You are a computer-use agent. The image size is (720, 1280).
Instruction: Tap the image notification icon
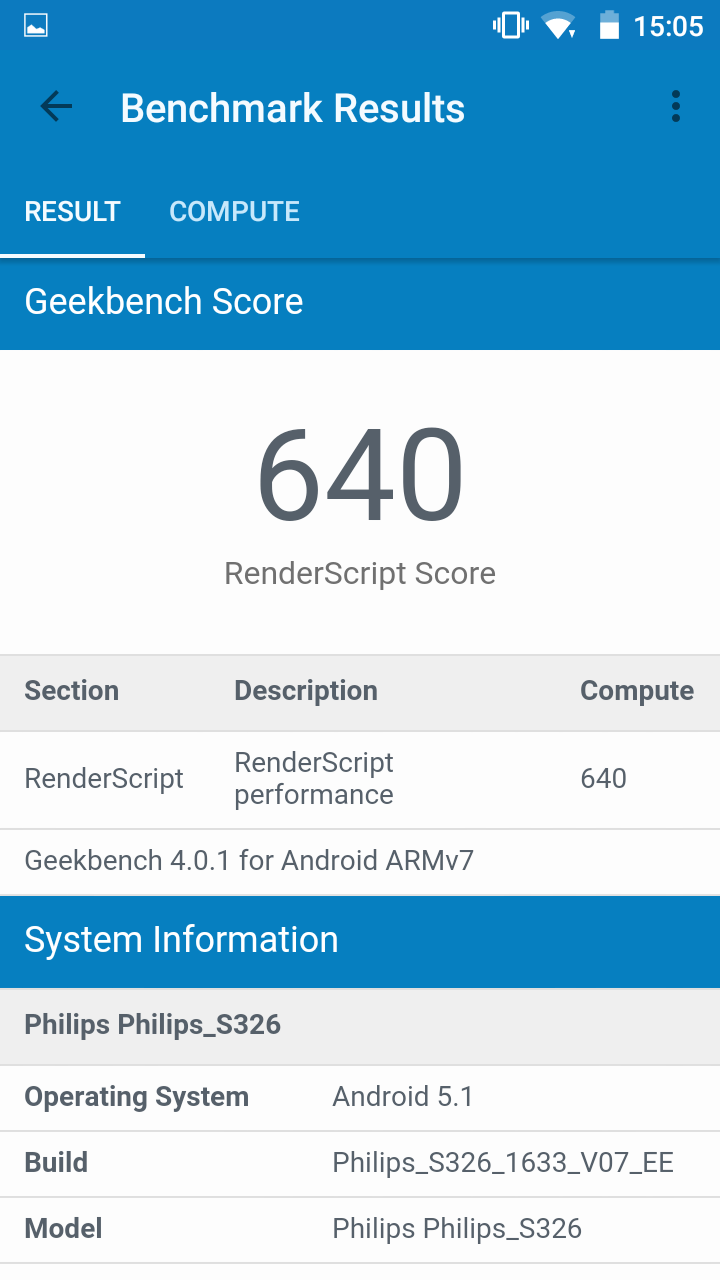click(x=36, y=26)
